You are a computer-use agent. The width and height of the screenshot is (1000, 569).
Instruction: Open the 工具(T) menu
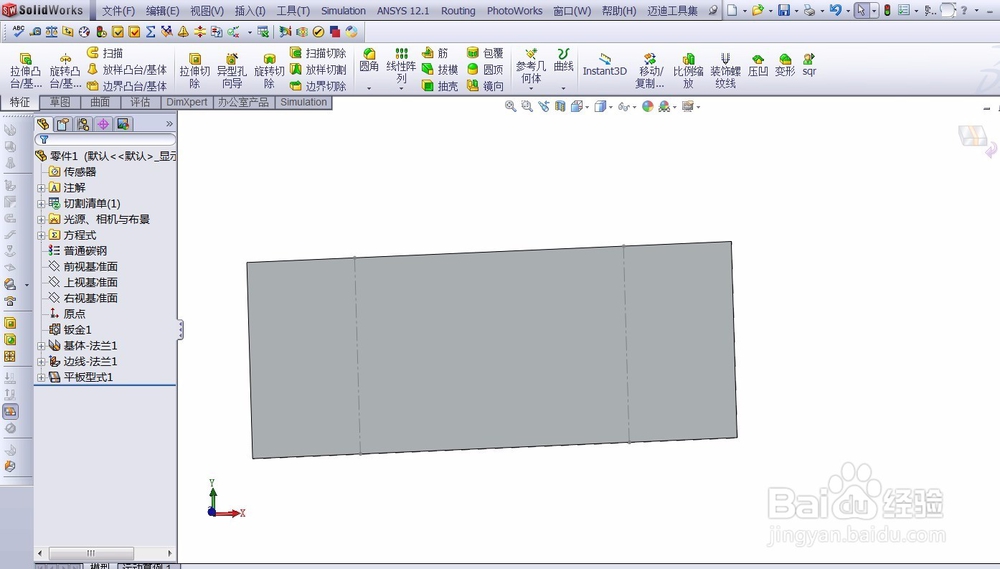tap(293, 11)
